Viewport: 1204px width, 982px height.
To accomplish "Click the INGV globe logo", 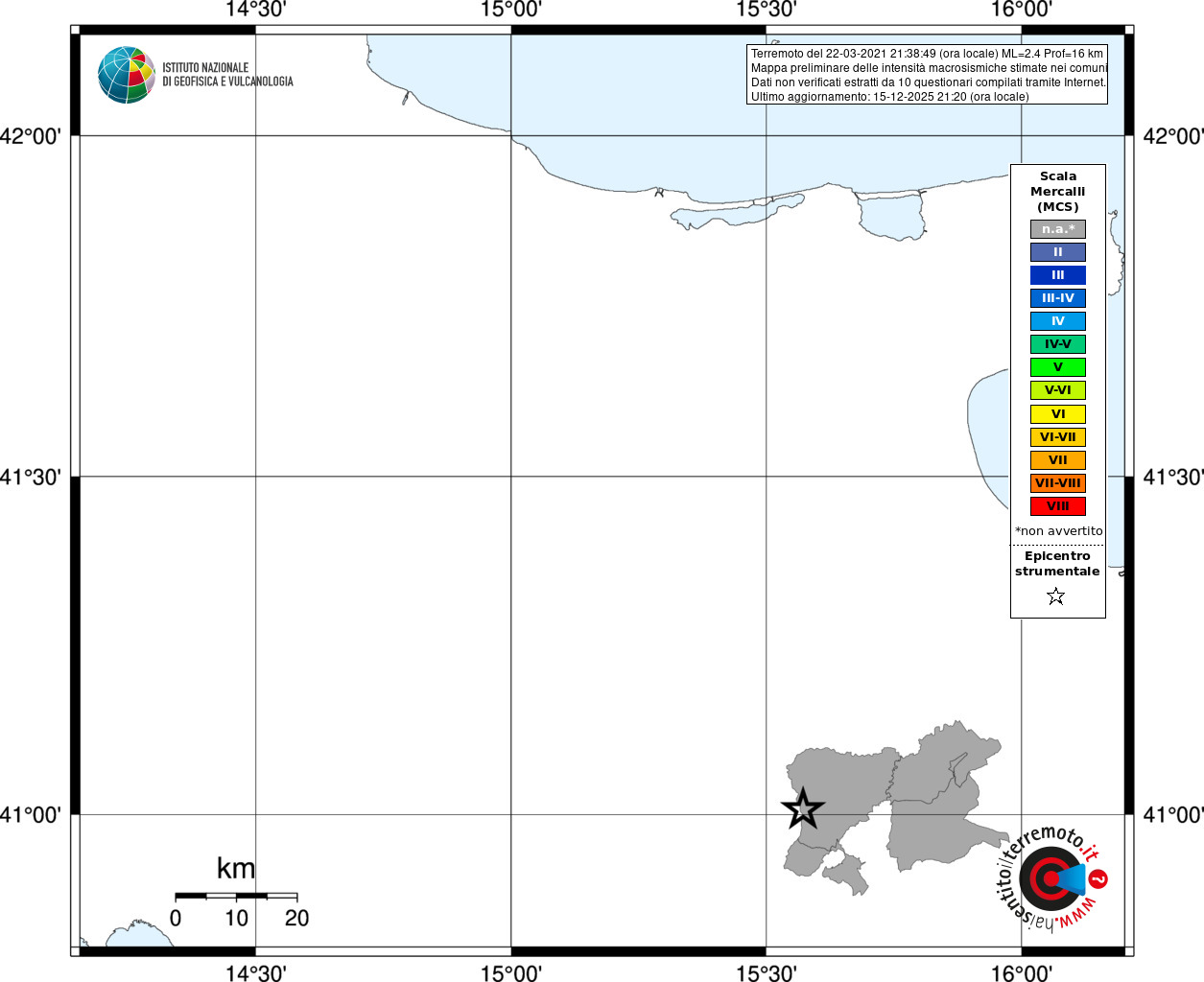I will (x=127, y=75).
